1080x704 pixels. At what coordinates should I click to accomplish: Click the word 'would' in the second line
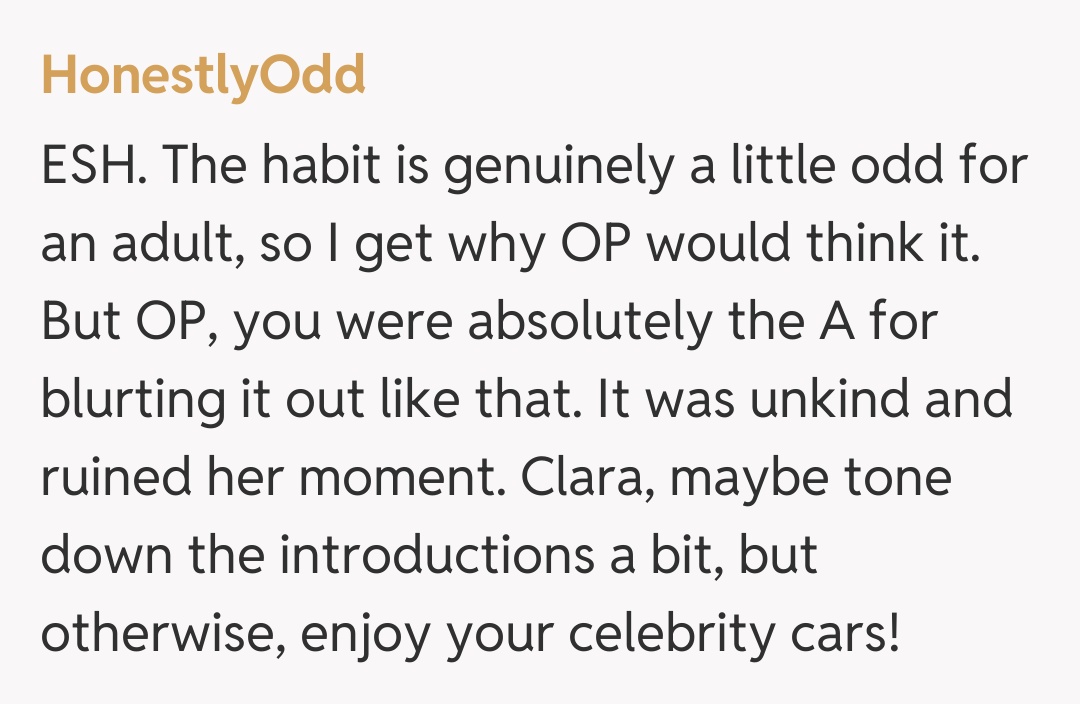pyautogui.click(x=709, y=246)
